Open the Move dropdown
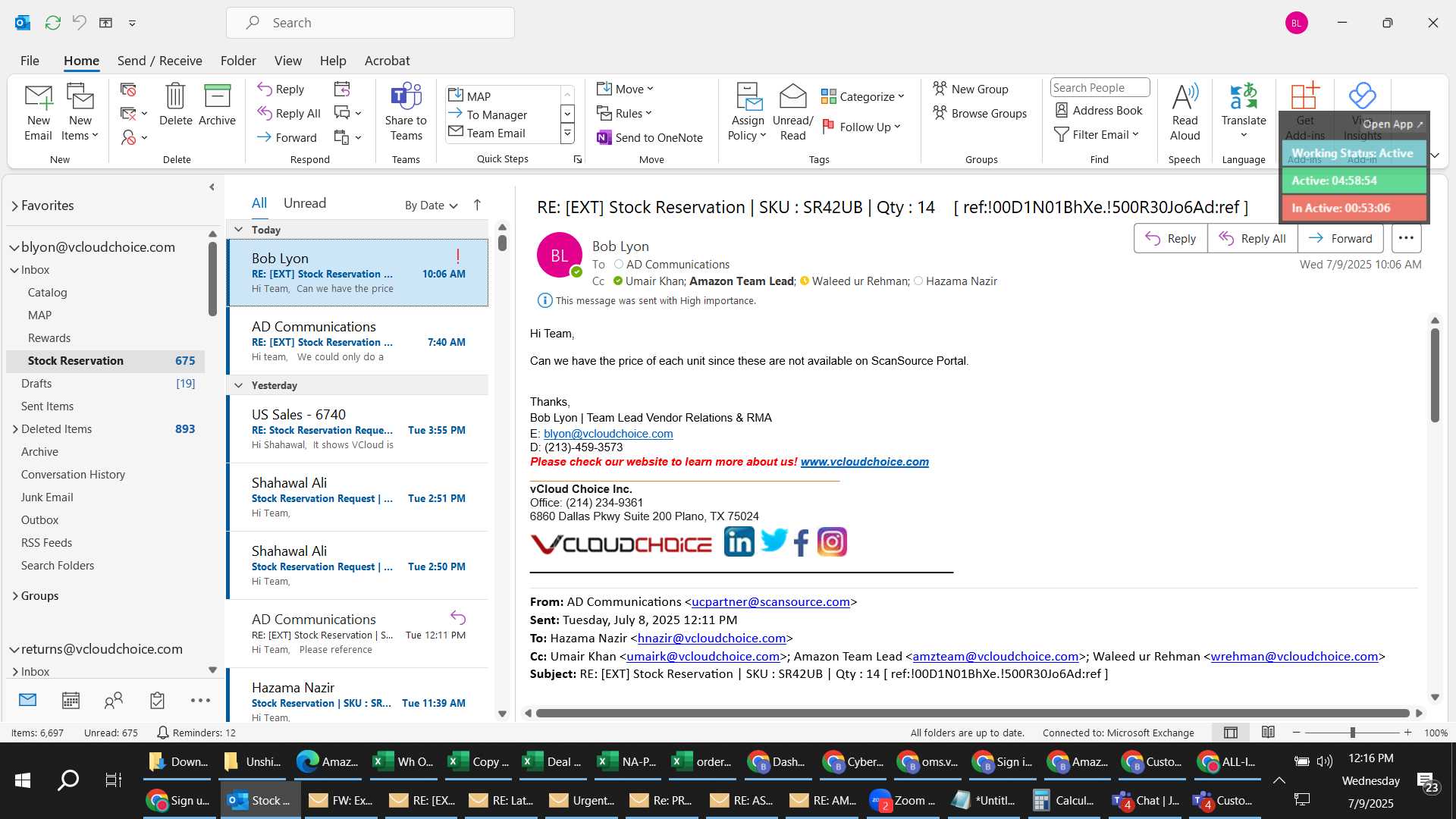 625,89
